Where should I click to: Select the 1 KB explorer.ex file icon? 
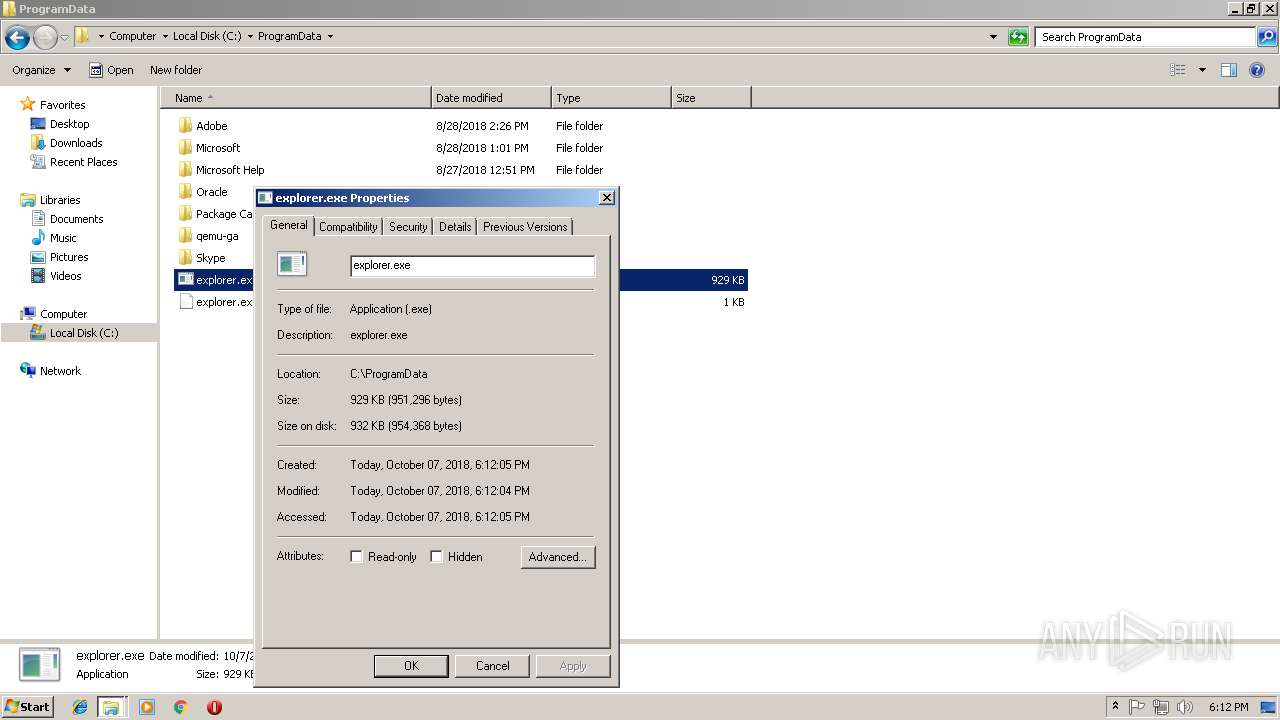click(185, 302)
